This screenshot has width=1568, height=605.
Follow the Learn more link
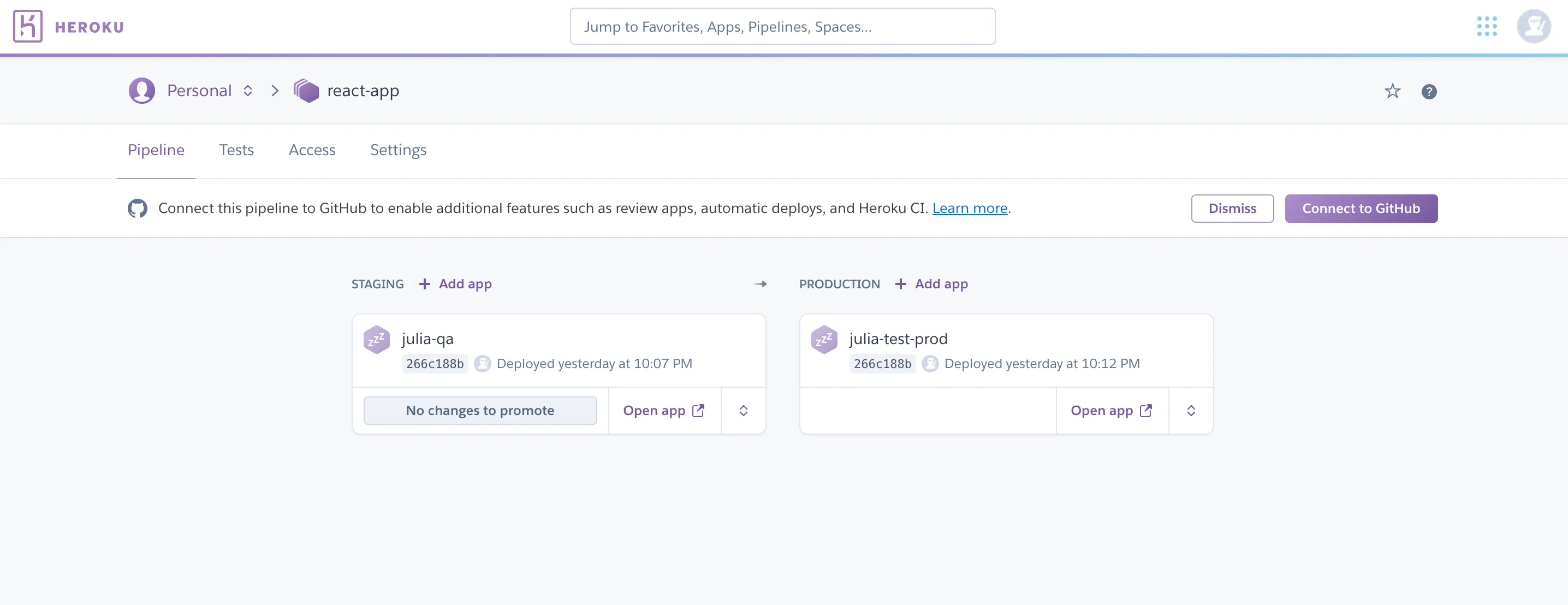pyautogui.click(x=970, y=208)
